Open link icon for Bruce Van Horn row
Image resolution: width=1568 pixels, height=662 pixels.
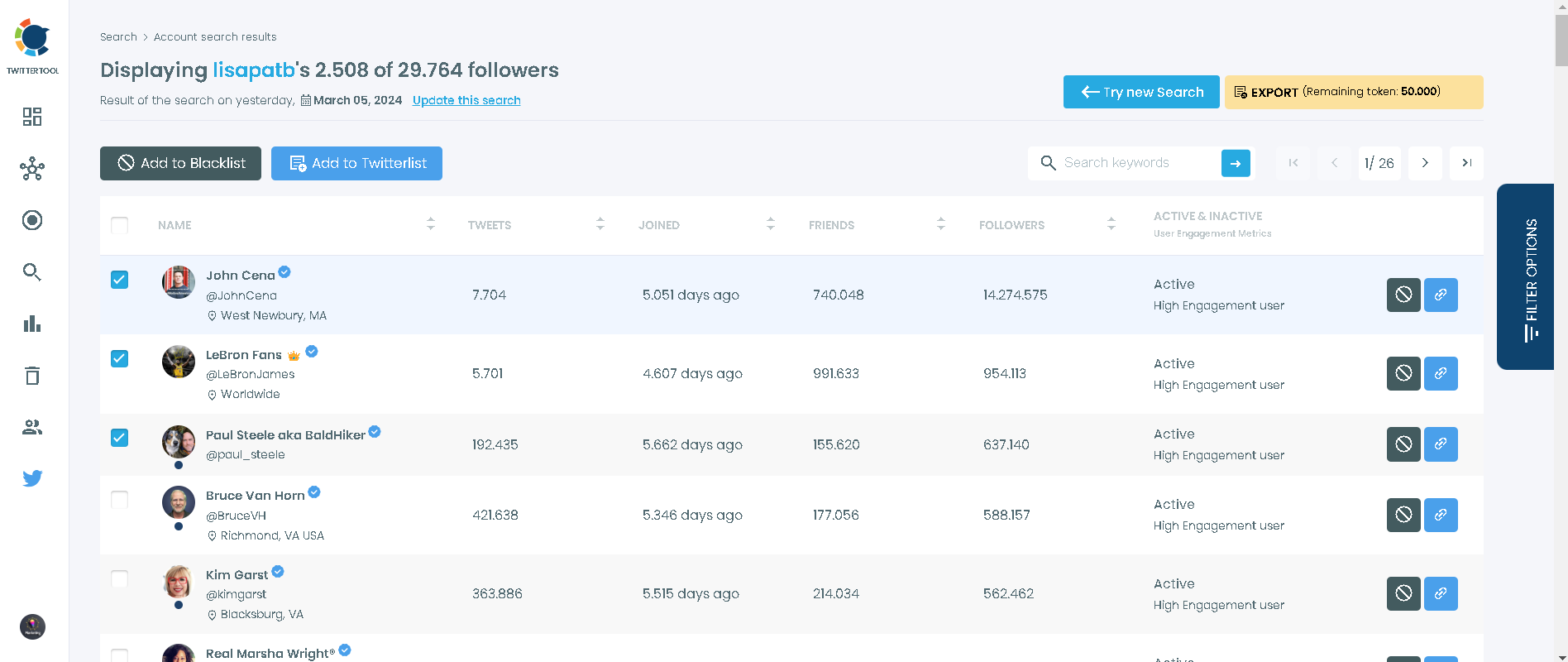1441,515
